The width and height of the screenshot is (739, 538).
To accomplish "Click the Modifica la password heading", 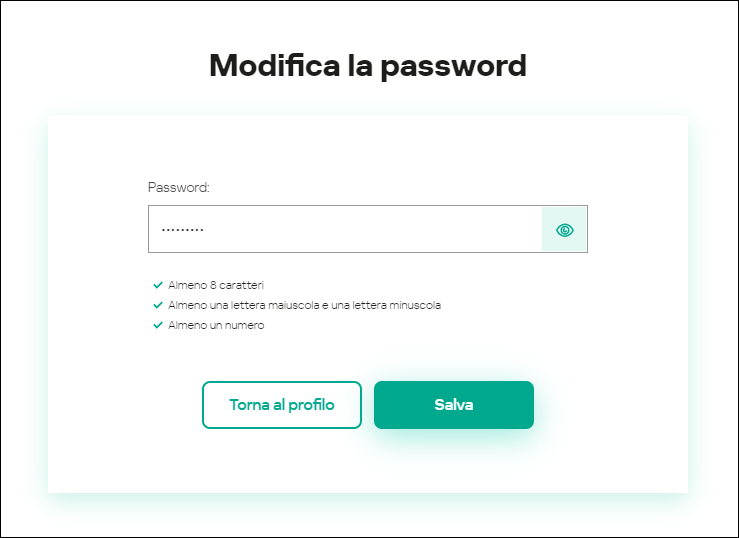I will (368, 66).
